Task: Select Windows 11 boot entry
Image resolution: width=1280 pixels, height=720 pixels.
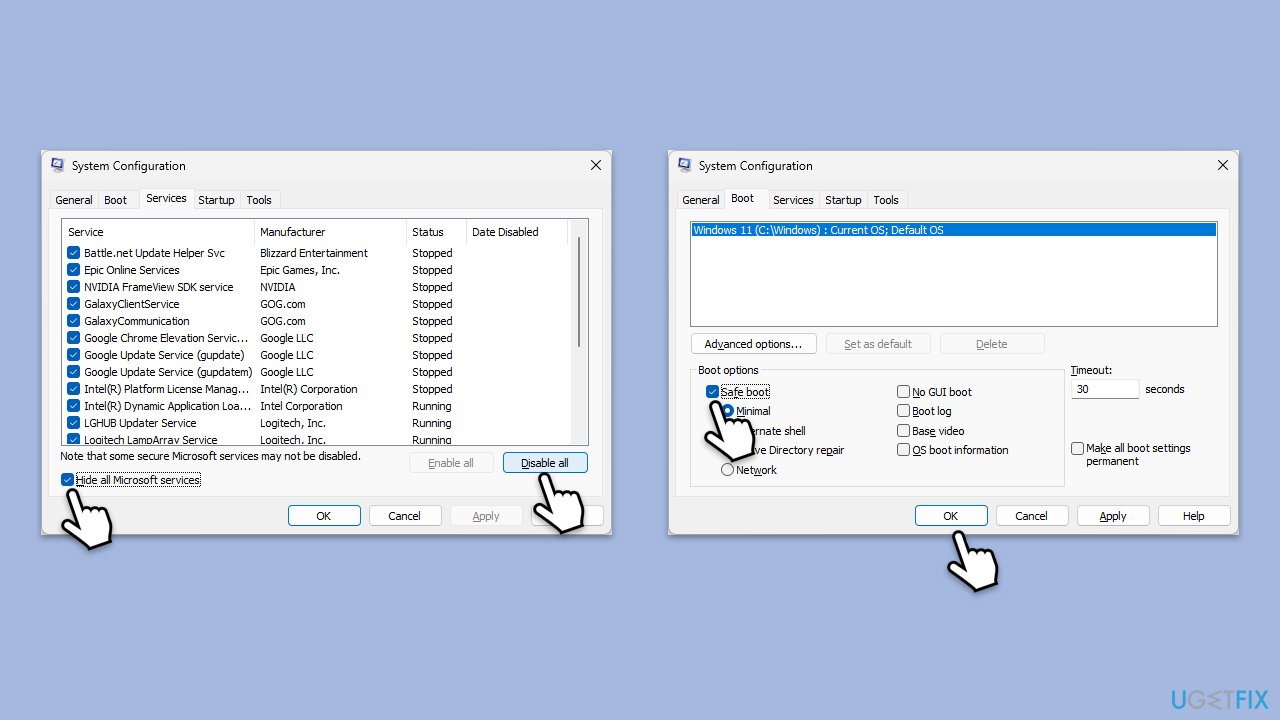Action: tap(953, 230)
